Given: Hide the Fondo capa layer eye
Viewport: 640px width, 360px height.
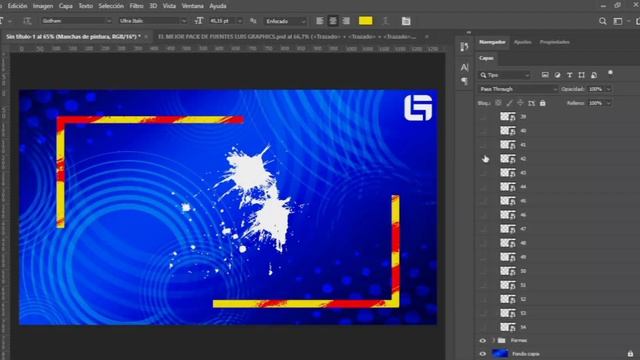Looking at the screenshot, I should pyautogui.click(x=483, y=354).
